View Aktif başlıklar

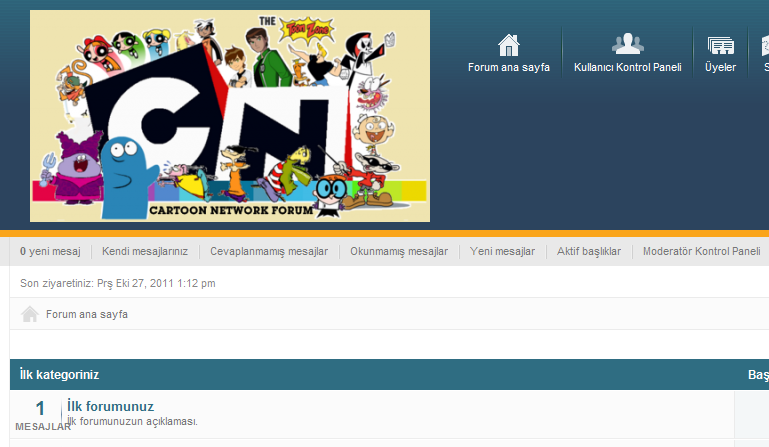[589, 251]
